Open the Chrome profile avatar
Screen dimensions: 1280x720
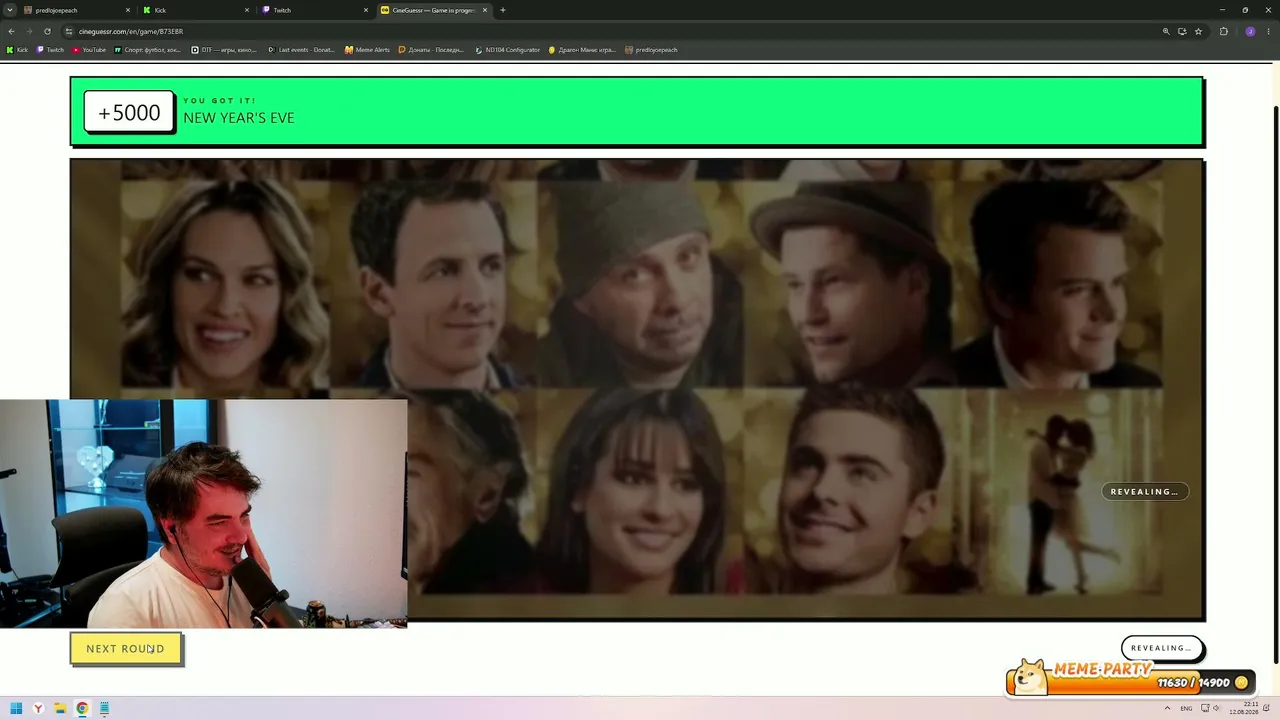[x=1250, y=31]
